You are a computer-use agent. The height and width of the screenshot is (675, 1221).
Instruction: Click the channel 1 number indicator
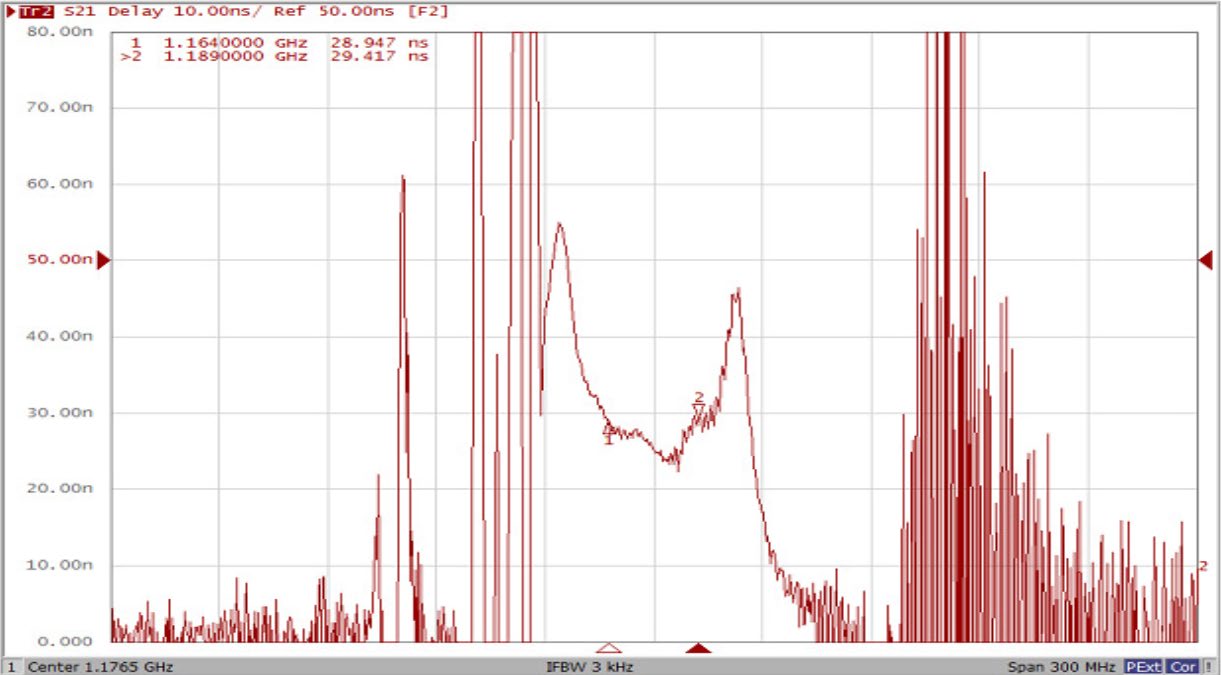coord(11,666)
